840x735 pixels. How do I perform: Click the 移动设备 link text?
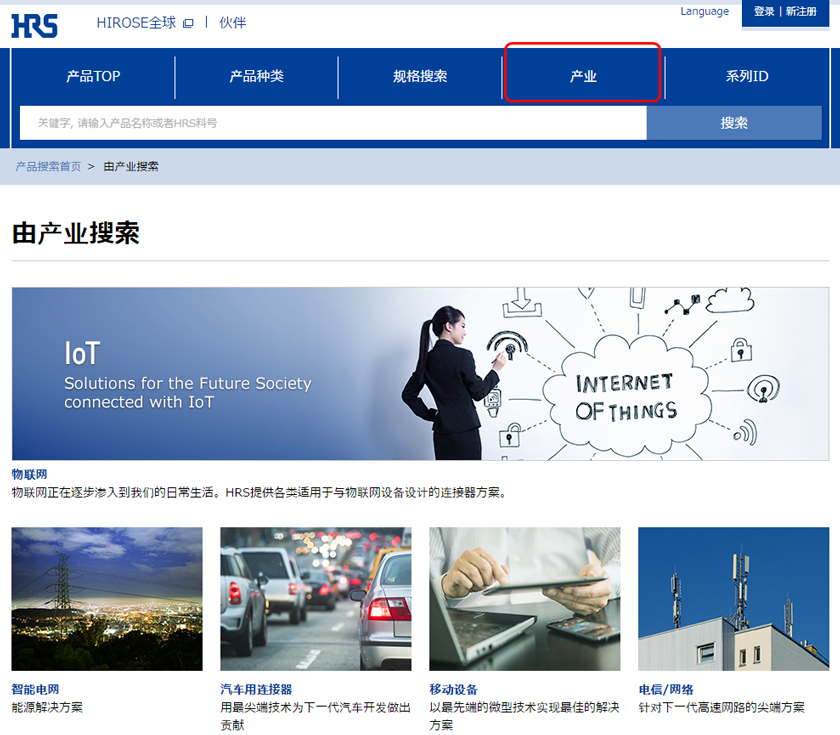(x=453, y=689)
